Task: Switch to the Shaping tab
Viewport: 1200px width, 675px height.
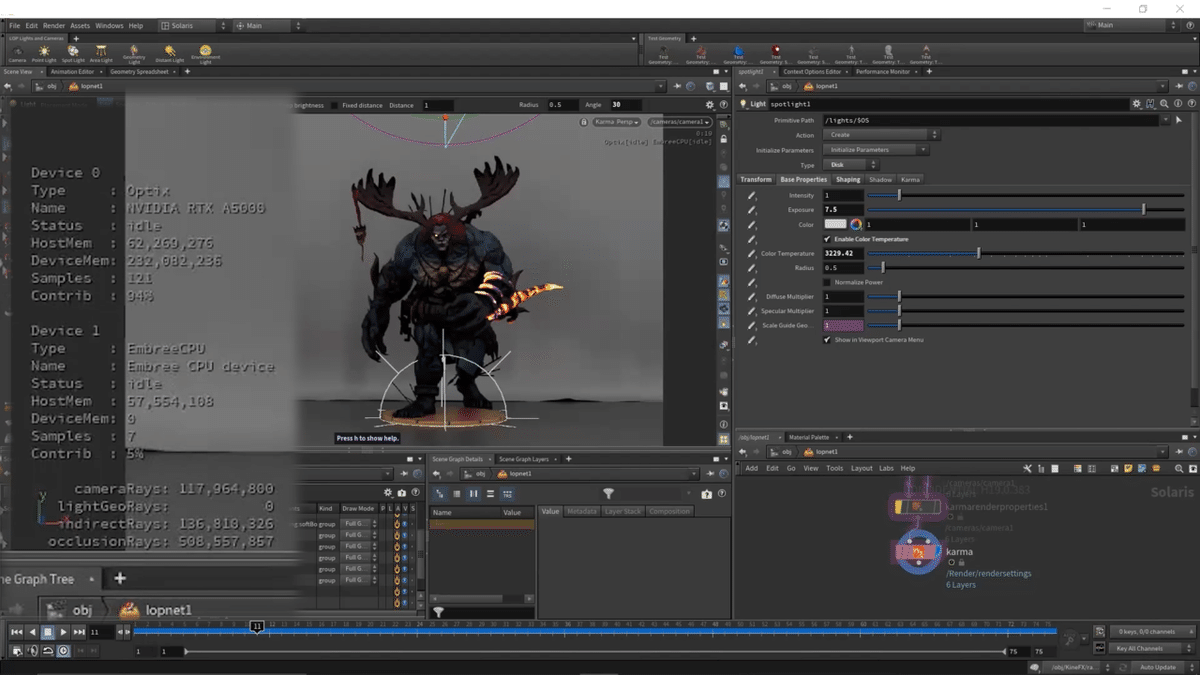Action: [847, 180]
